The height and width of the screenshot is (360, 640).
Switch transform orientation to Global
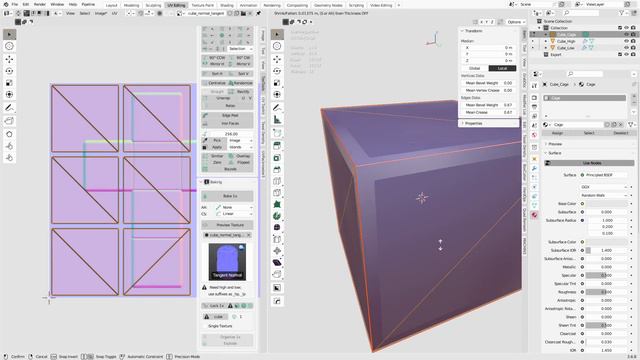point(475,68)
